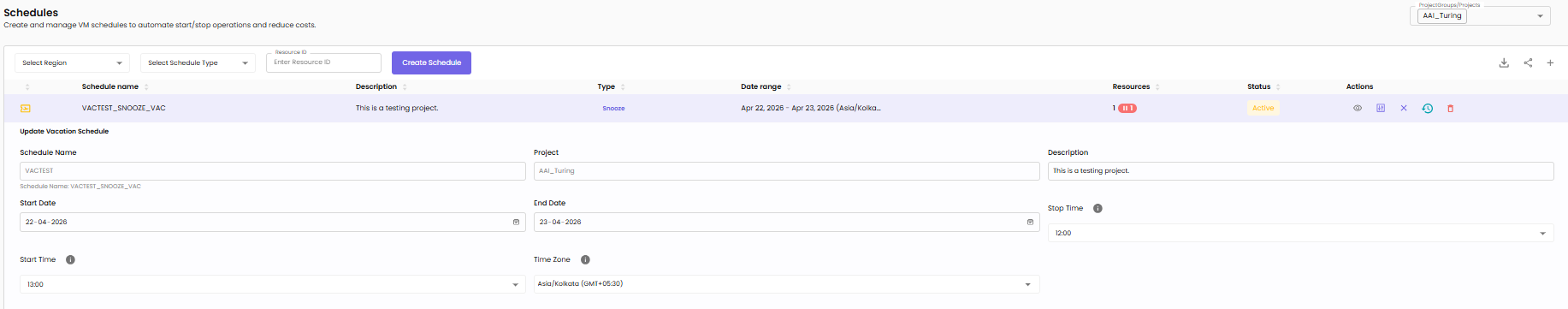Click the yellow row icon beside VACTEST_SNOOZE_VAC
Image resolution: width=1568 pixels, height=309 pixels.
(x=26, y=108)
